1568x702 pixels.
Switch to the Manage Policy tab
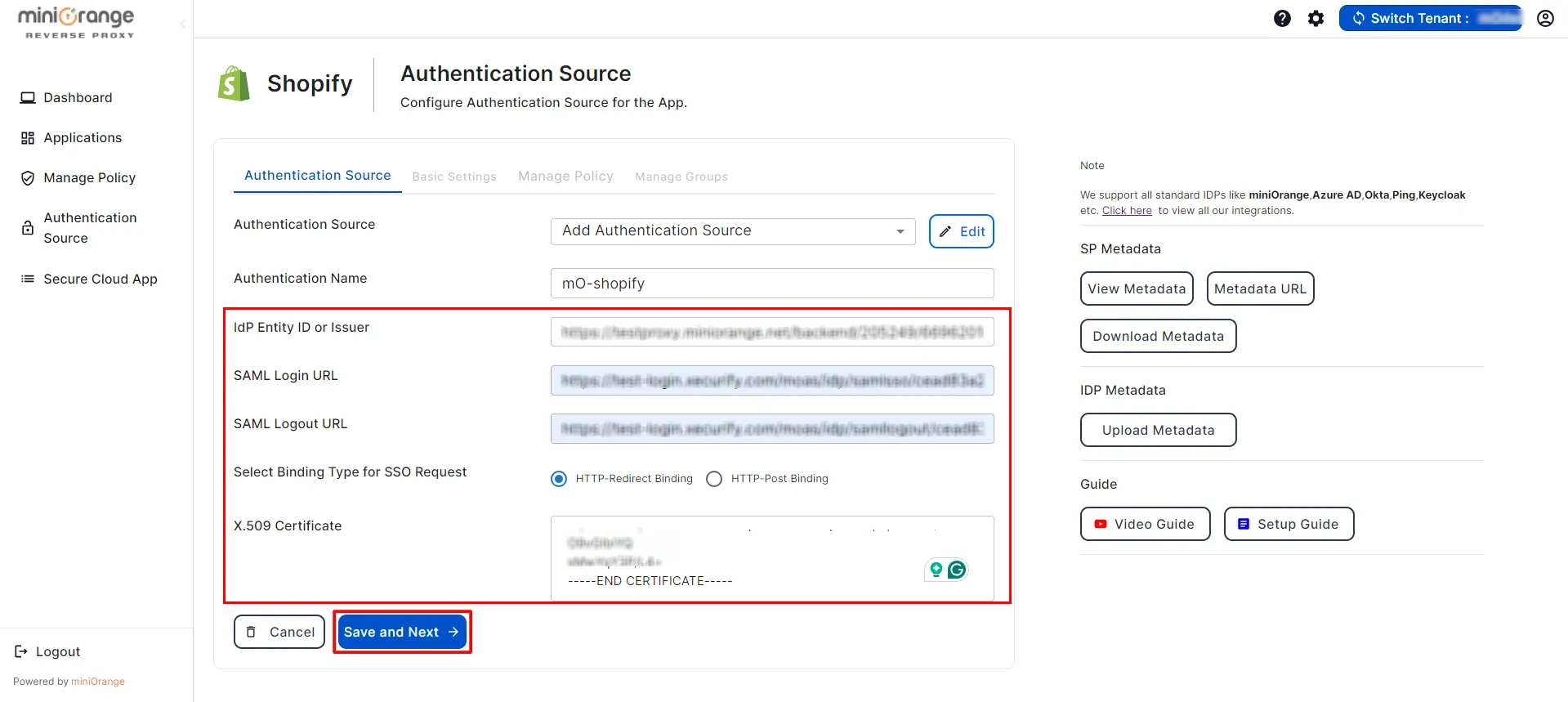(x=565, y=177)
